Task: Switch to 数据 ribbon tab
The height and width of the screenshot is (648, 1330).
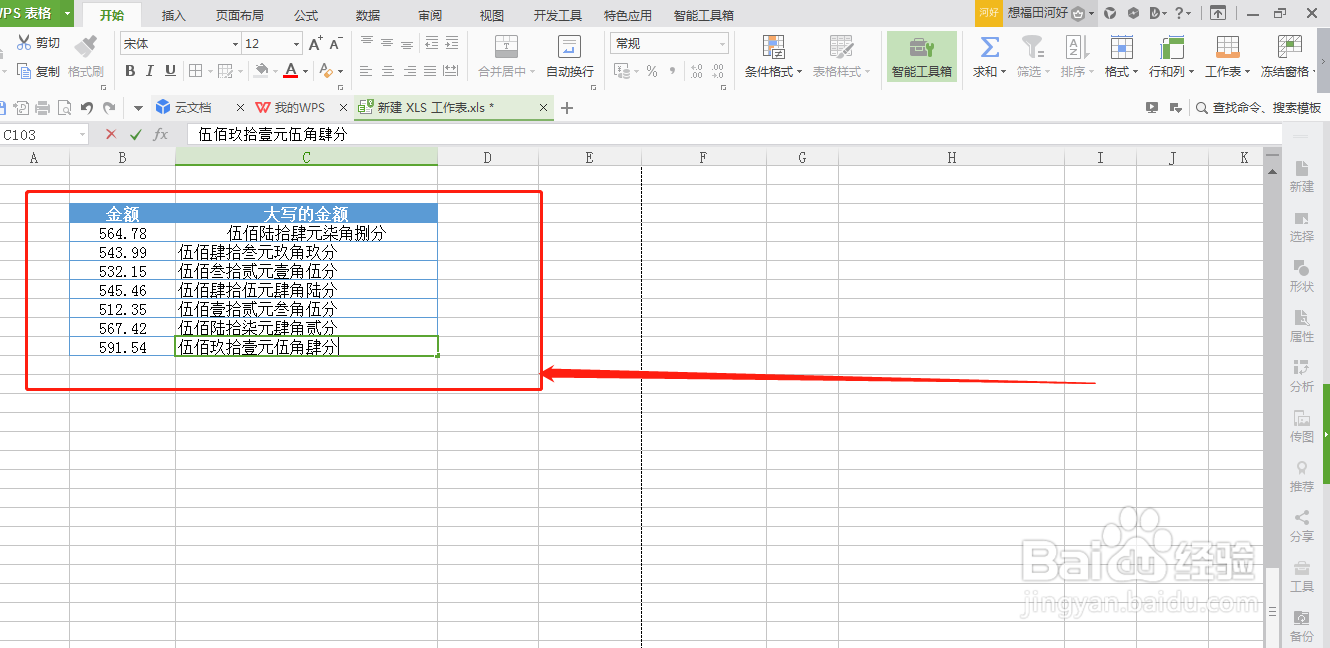Action: [x=368, y=16]
